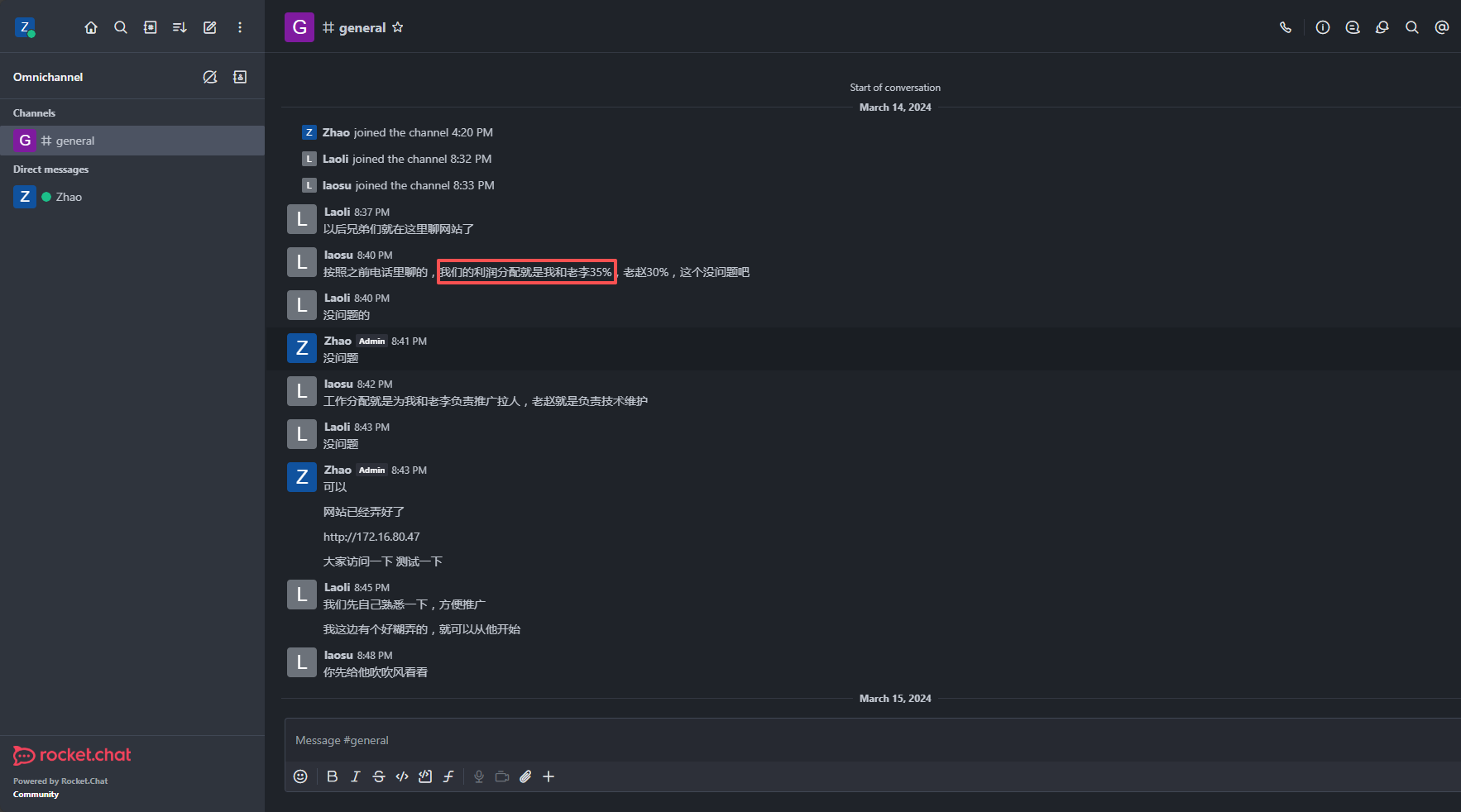Screen dimensions: 1461x812
Task: Click laosu's avatar on 8:48 PM message
Action: [302, 662]
